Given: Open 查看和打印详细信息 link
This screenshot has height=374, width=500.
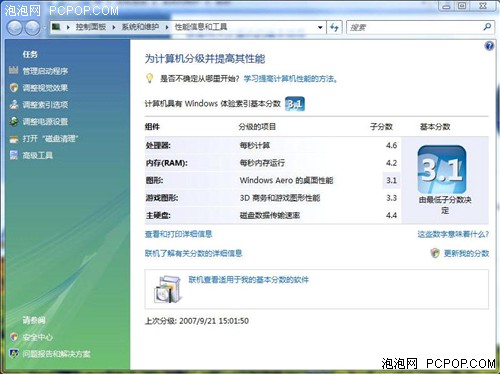Looking at the screenshot, I should 178,234.
